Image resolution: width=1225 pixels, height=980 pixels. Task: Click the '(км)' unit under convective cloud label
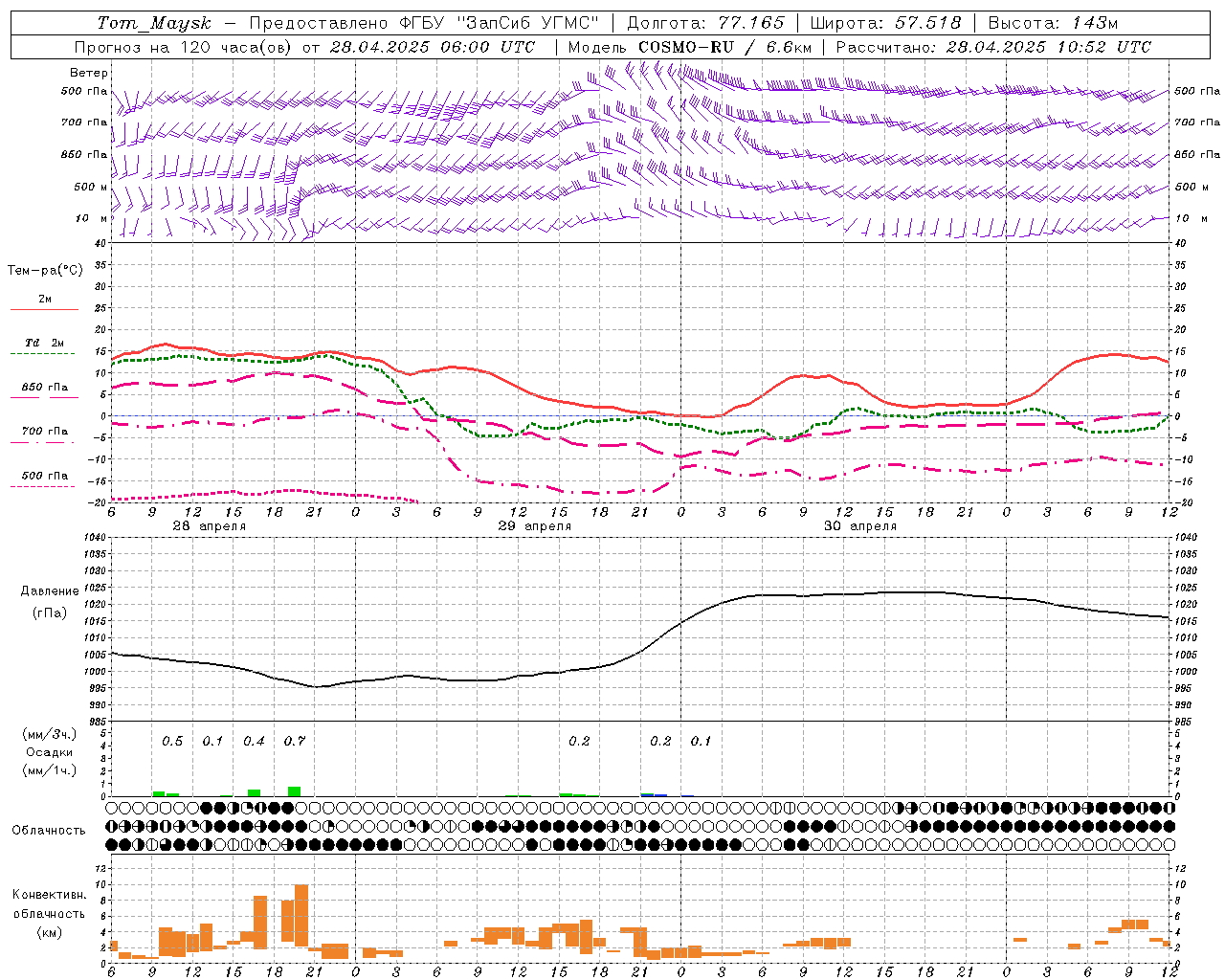tap(49, 932)
